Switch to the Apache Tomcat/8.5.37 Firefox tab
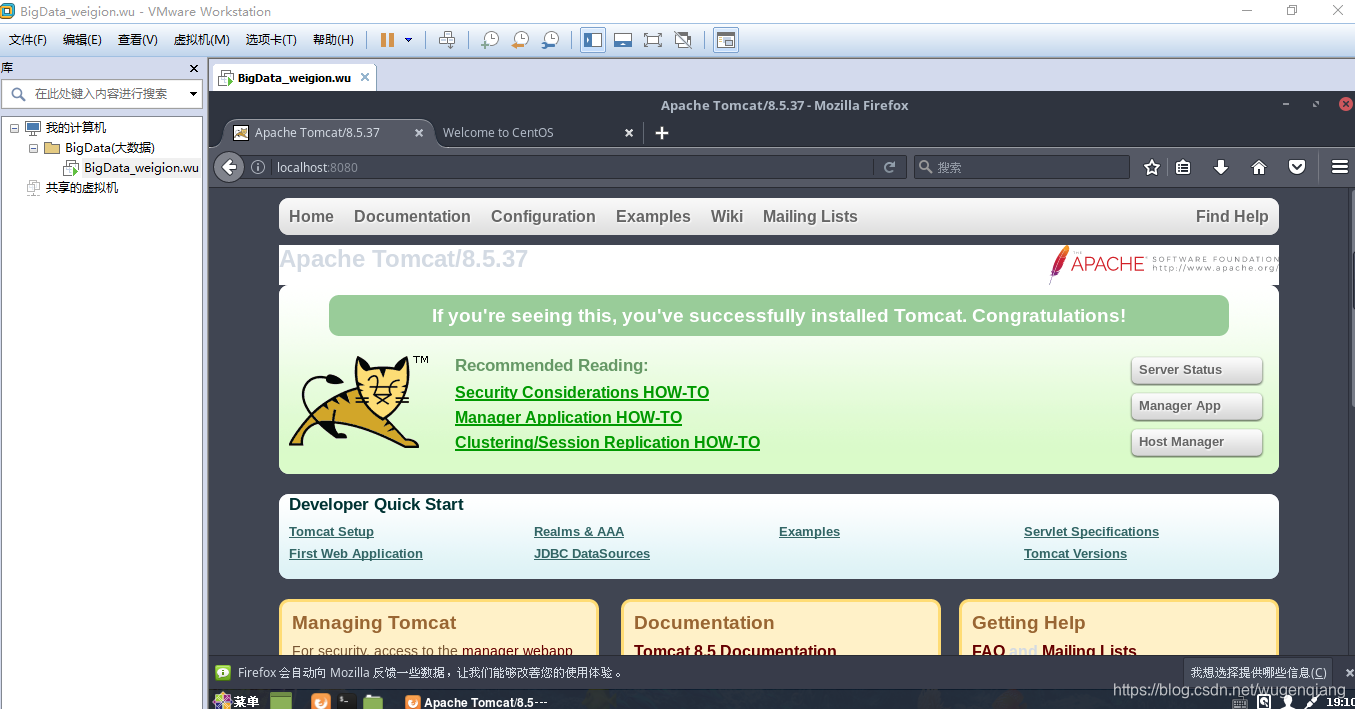Image resolution: width=1355 pixels, height=709 pixels. tap(317, 132)
